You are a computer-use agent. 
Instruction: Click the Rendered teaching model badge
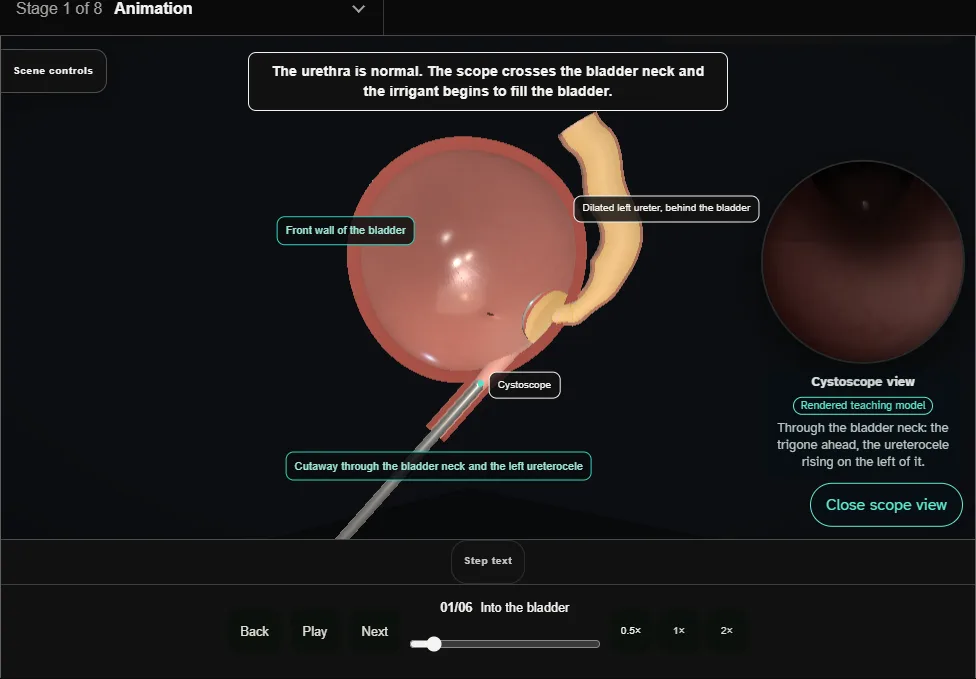tap(863, 405)
